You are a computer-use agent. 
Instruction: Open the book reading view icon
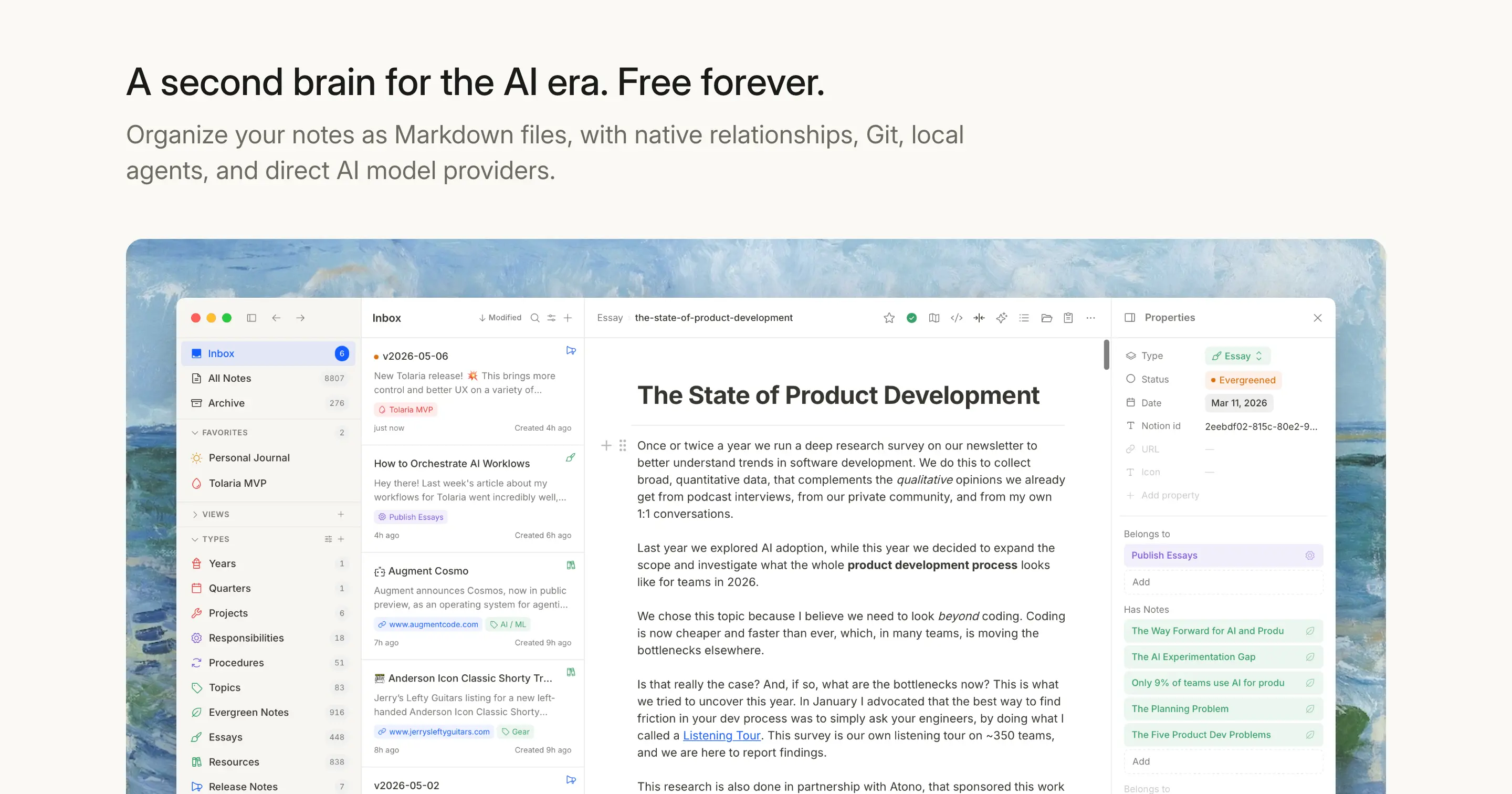pyautogui.click(x=934, y=318)
